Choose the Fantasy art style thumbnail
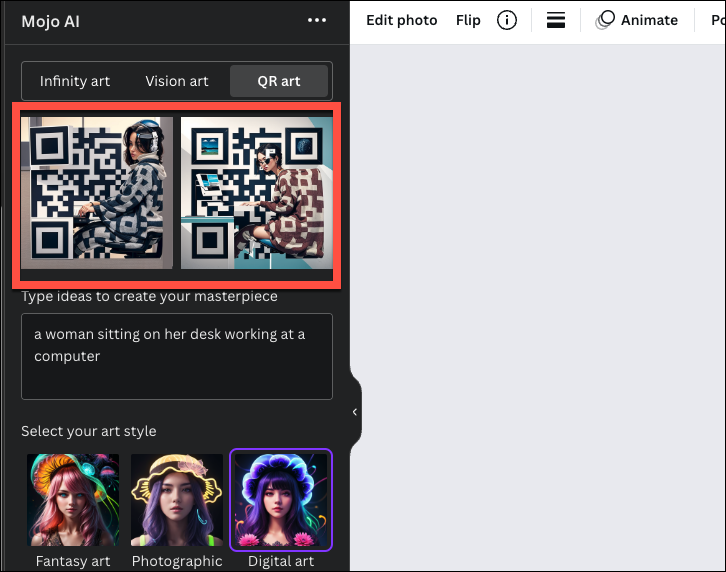Viewport: 726px width, 572px height. tap(73, 499)
